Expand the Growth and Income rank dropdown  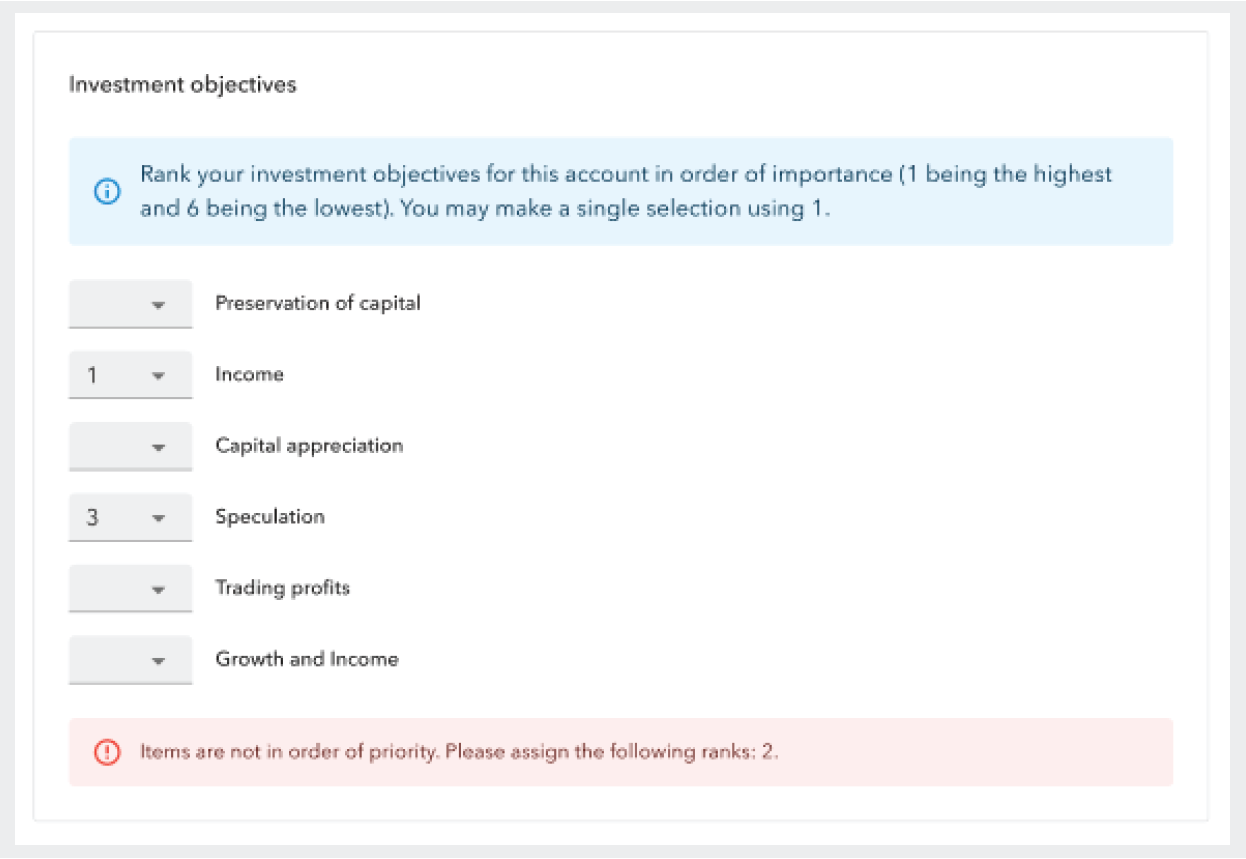(130, 660)
